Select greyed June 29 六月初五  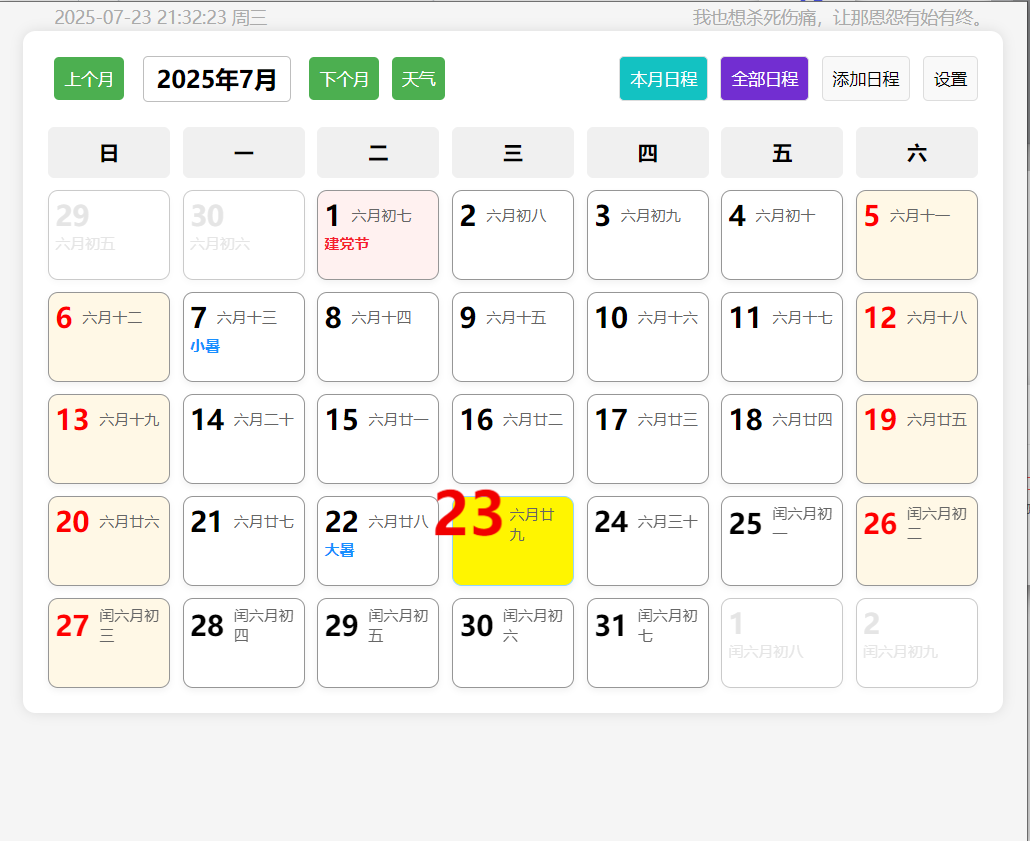[109, 235]
